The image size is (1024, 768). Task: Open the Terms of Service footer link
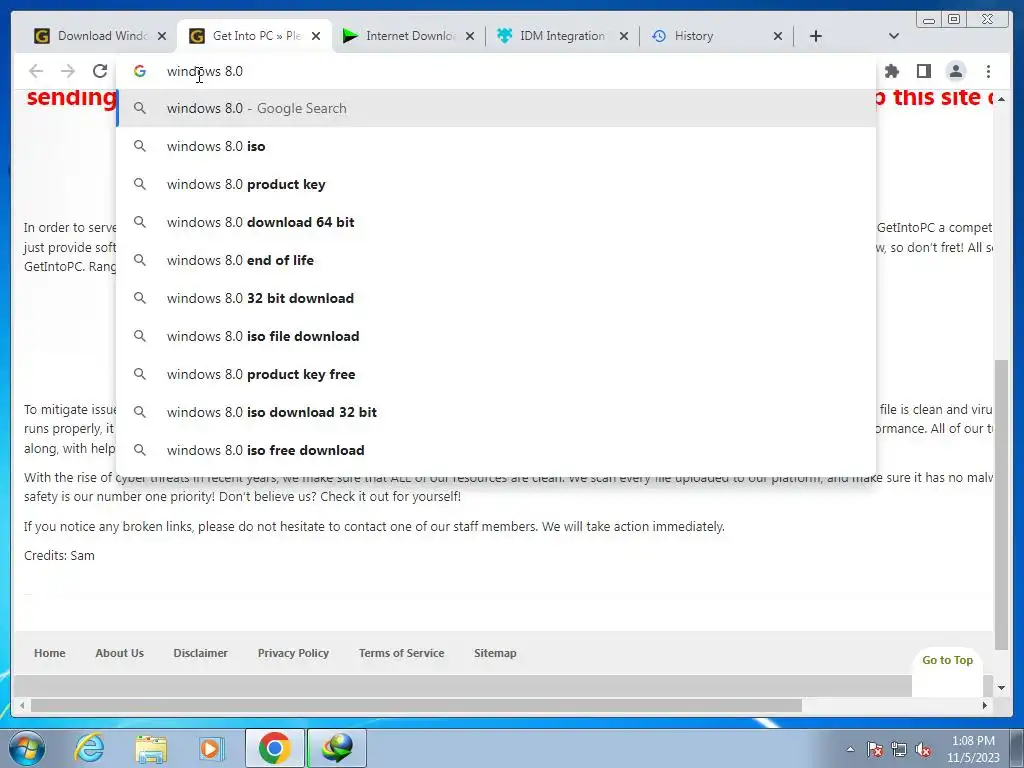click(402, 653)
